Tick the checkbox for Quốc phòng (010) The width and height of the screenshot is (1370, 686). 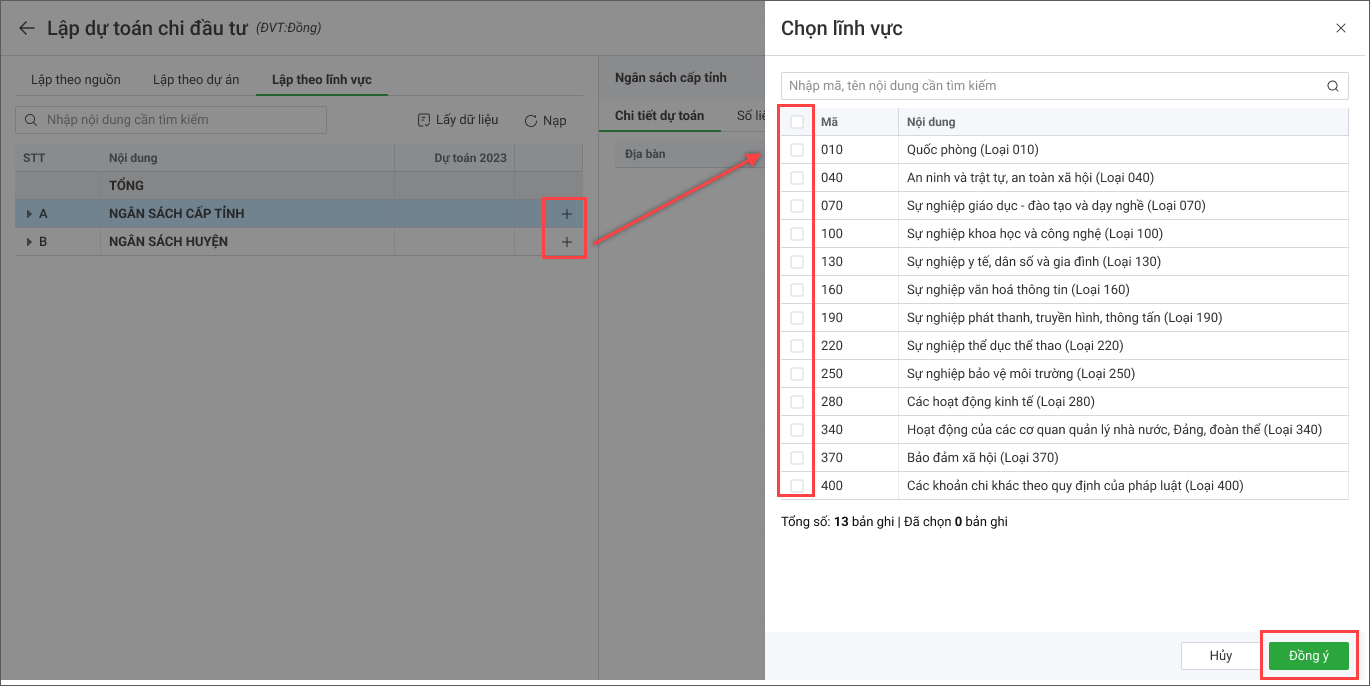[x=797, y=150]
